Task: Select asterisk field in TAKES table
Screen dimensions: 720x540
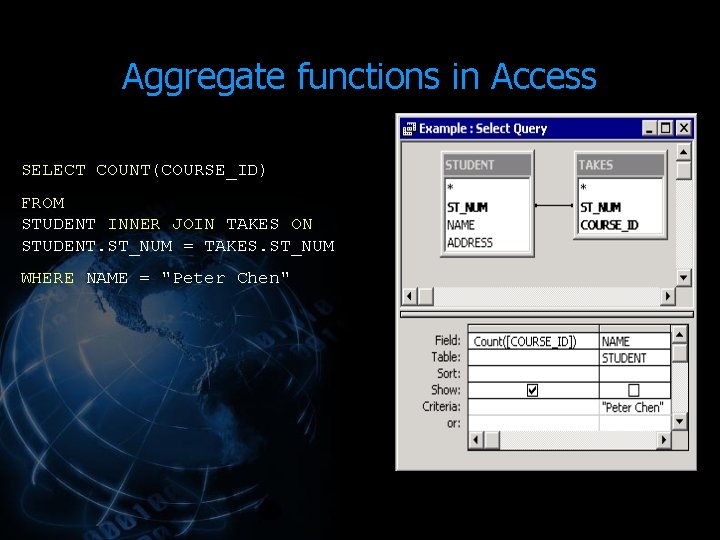Action: pyautogui.click(x=584, y=188)
